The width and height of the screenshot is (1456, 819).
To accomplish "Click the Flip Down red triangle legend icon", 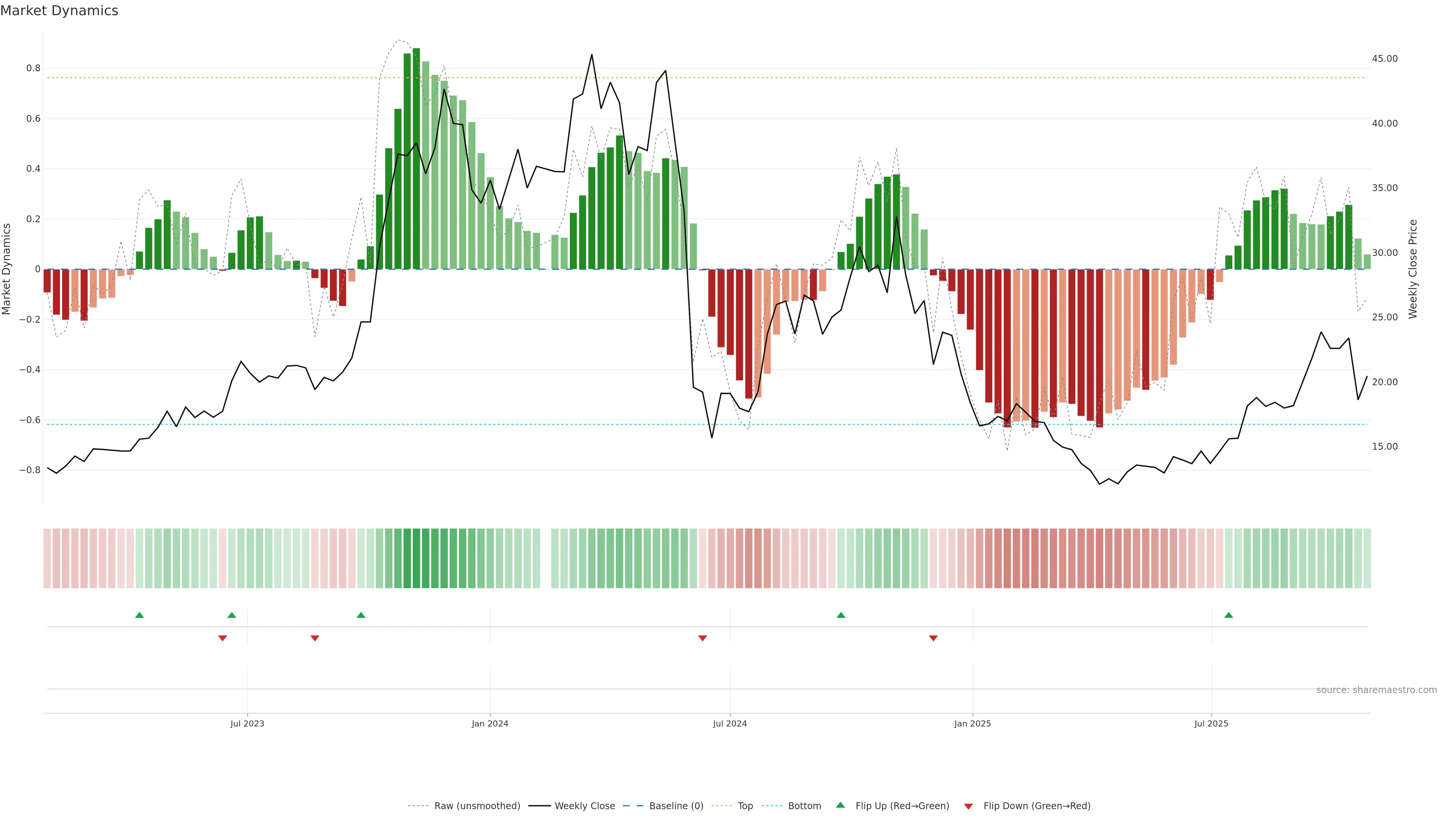I will (968, 806).
